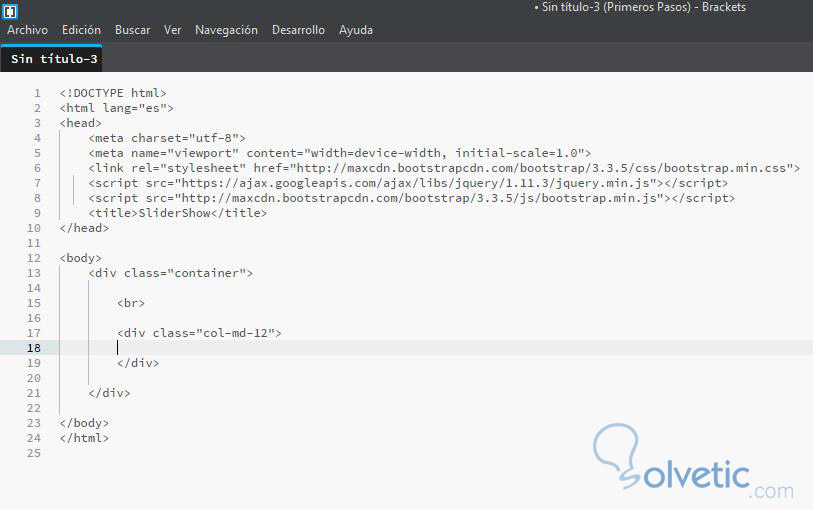Click the closing head tag
Viewport: 813px width, 510px height.
click(x=84, y=228)
